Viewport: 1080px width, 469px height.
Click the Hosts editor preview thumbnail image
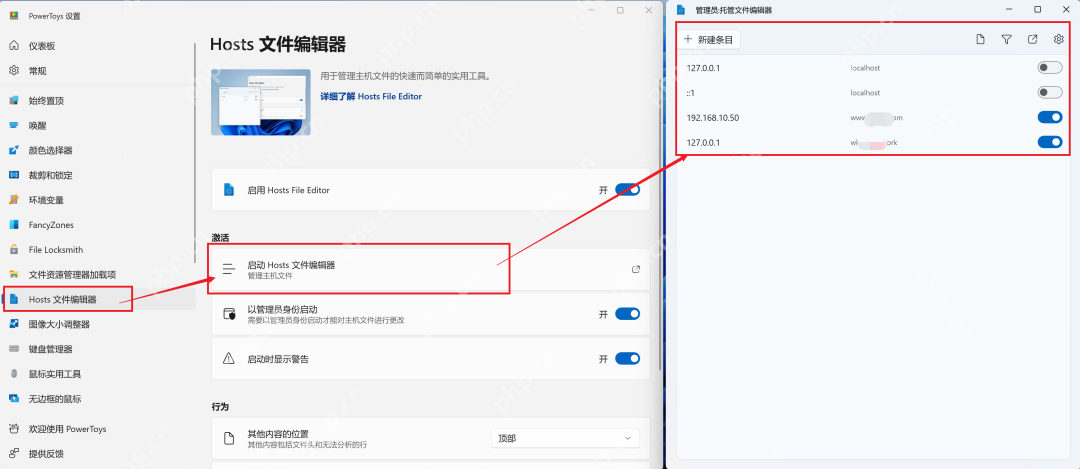click(x=260, y=102)
